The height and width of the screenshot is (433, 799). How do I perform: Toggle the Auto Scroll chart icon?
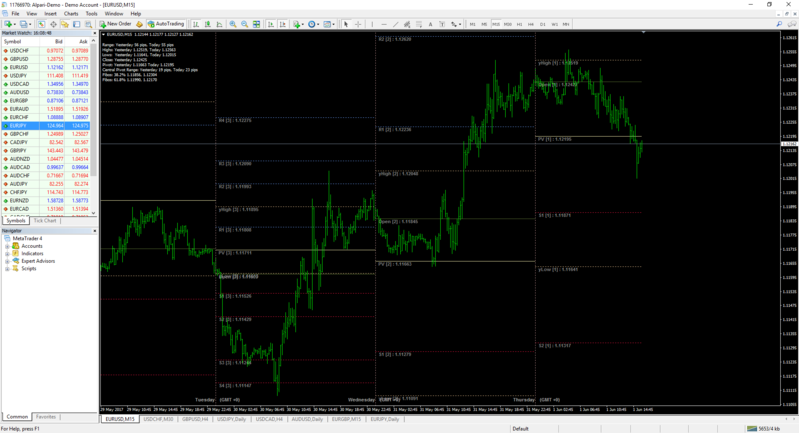point(271,24)
